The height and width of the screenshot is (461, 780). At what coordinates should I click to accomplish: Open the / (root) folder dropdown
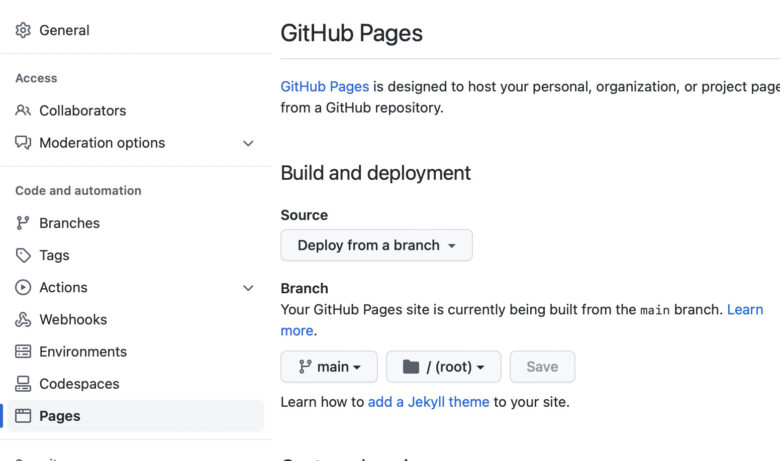(x=443, y=367)
